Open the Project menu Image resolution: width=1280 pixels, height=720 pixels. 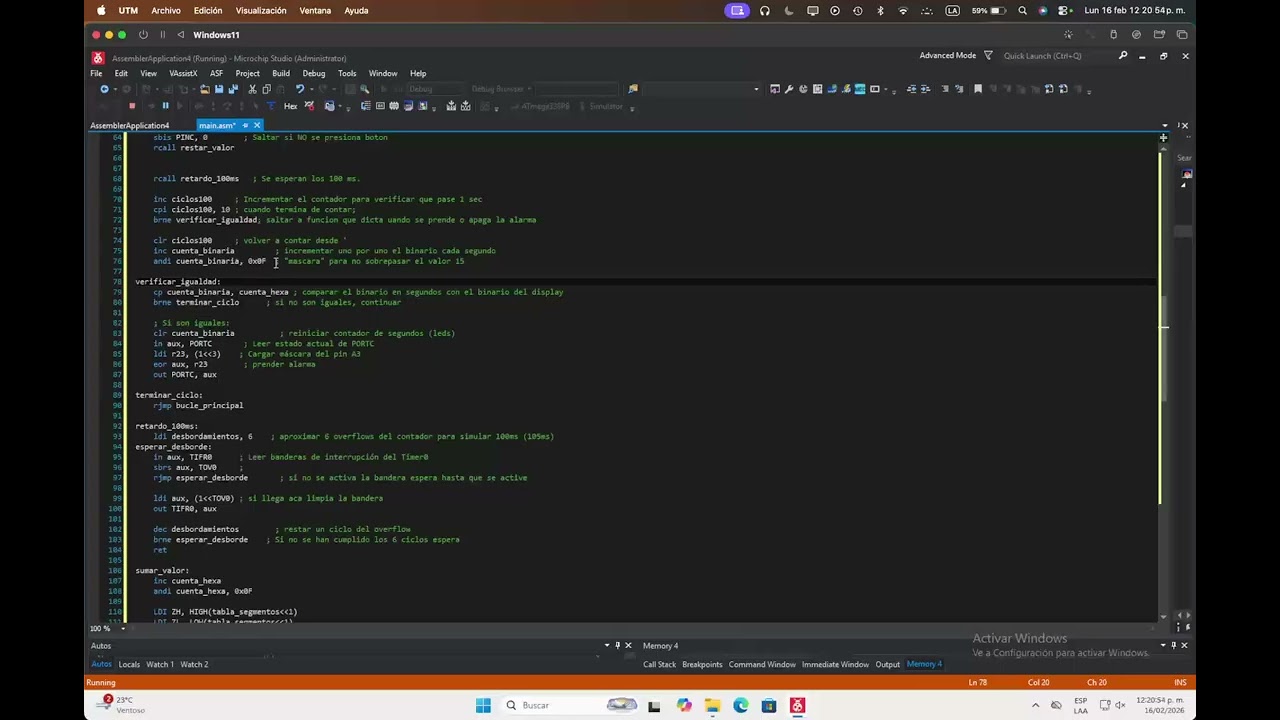(x=247, y=73)
